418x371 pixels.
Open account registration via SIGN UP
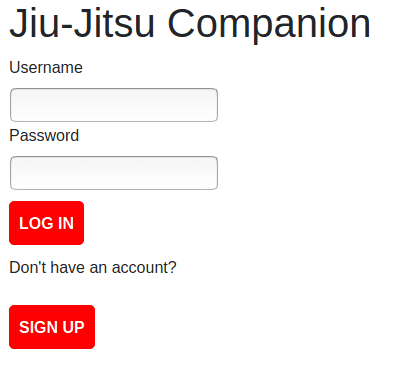52,327
